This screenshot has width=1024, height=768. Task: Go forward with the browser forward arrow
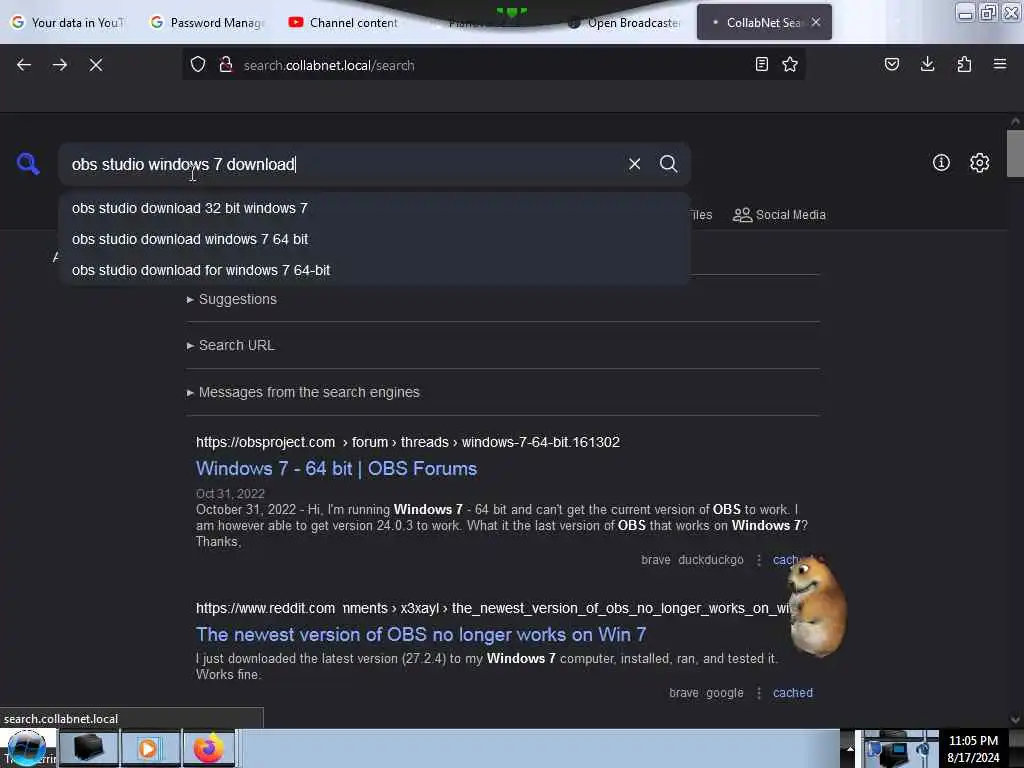pyautogui.click(x=60, y=65)
